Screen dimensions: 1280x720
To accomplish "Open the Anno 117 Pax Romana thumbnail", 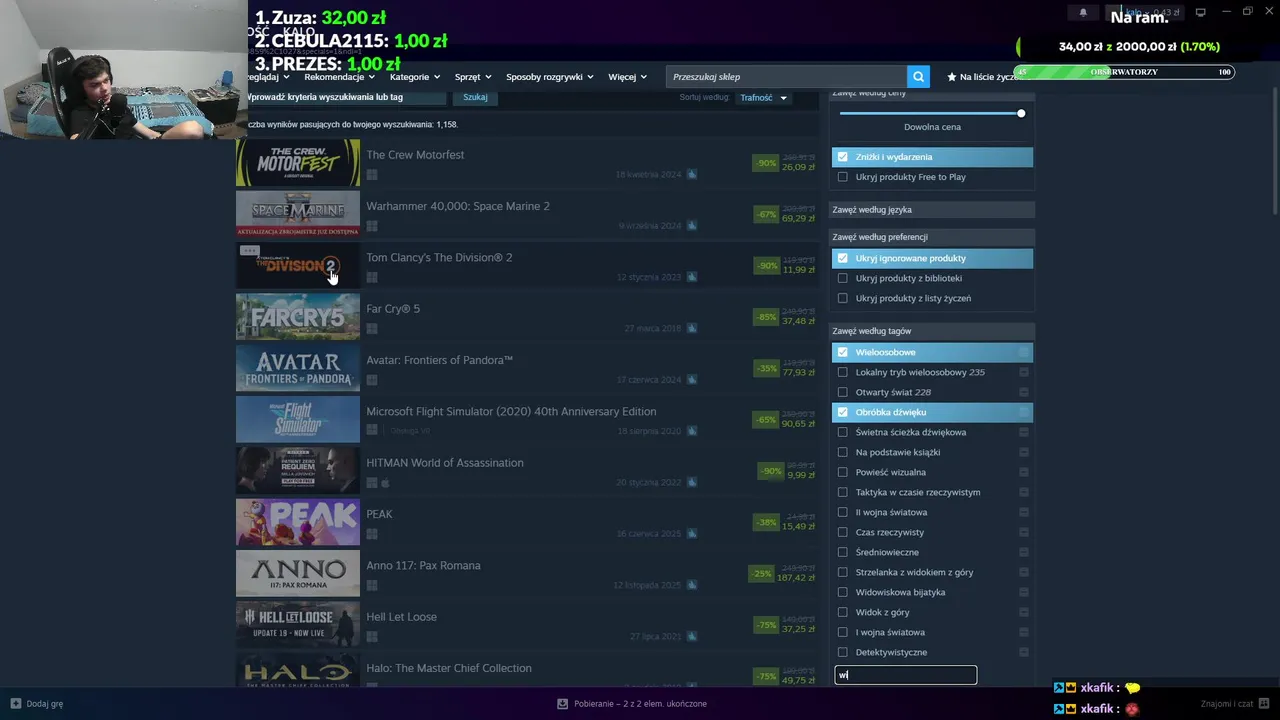I will pos(298,574).
